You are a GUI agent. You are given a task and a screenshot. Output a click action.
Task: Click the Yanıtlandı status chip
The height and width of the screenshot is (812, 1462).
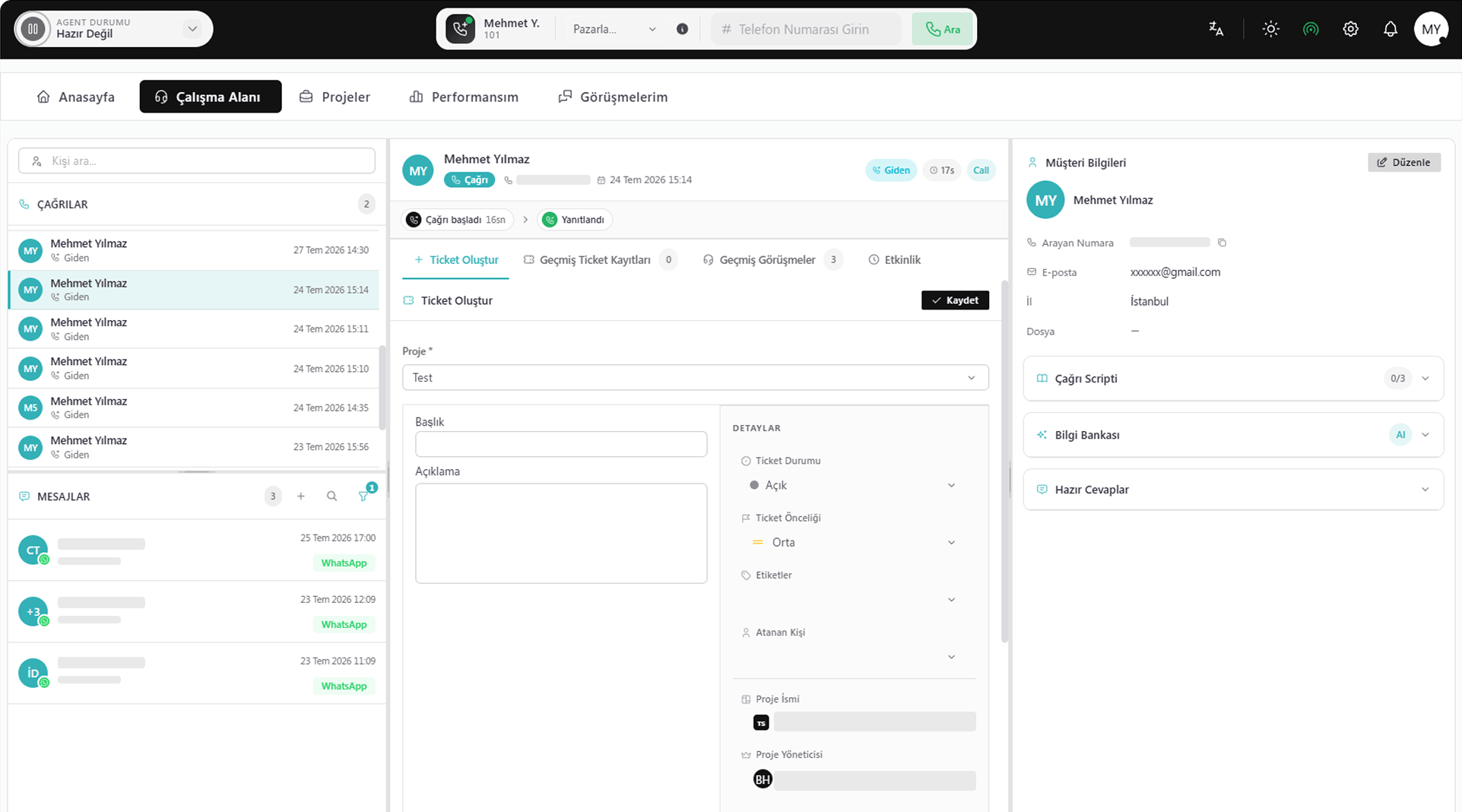tap(575, 220)
